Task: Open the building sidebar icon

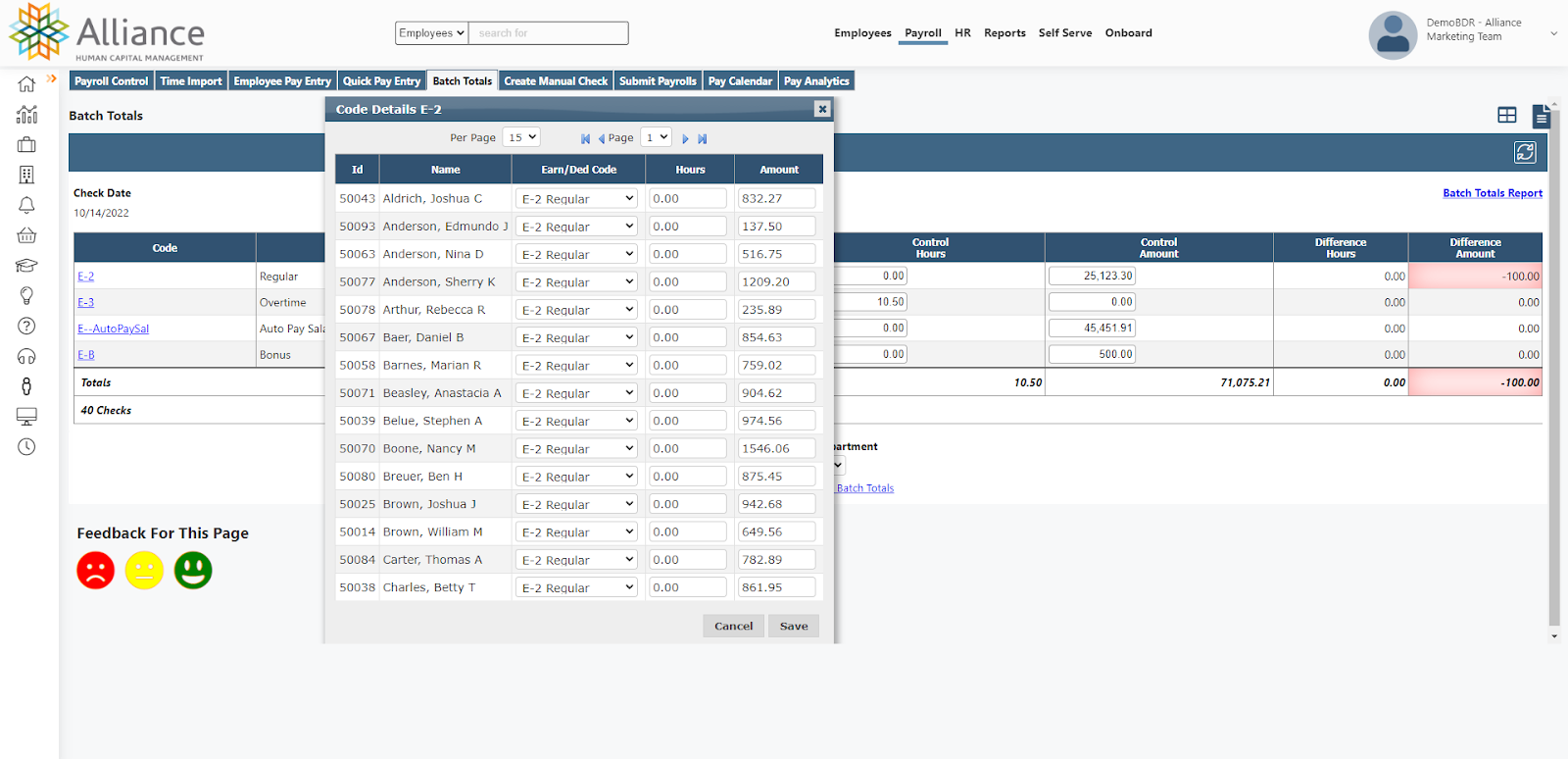Action: point(26,175)
